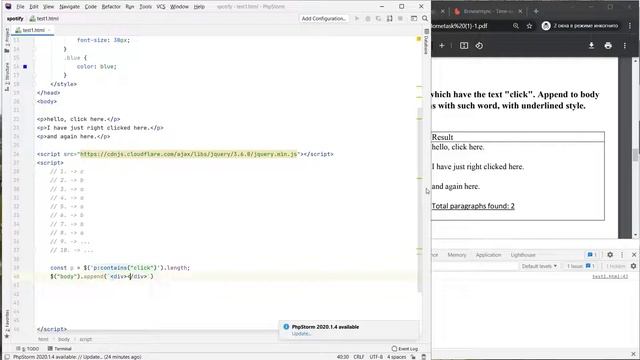The width and height of the screenshot is (640, 360).
Task: Open the Code menu
Action: coord(91,7)
